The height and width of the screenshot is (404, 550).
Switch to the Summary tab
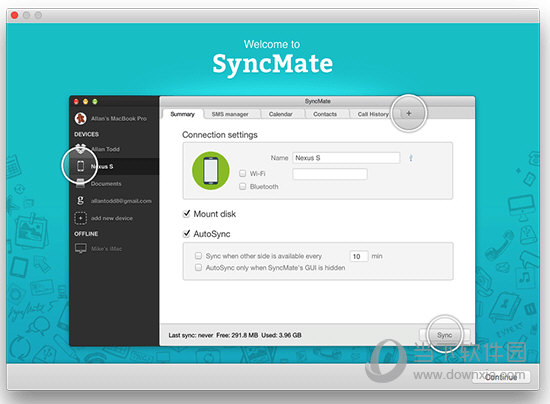point(182,114)
